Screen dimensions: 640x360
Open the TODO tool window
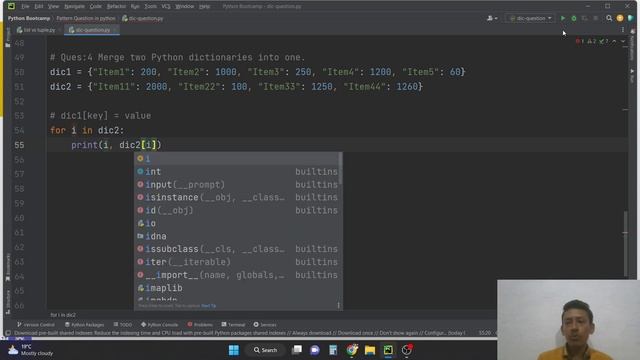tap(123, 324)
